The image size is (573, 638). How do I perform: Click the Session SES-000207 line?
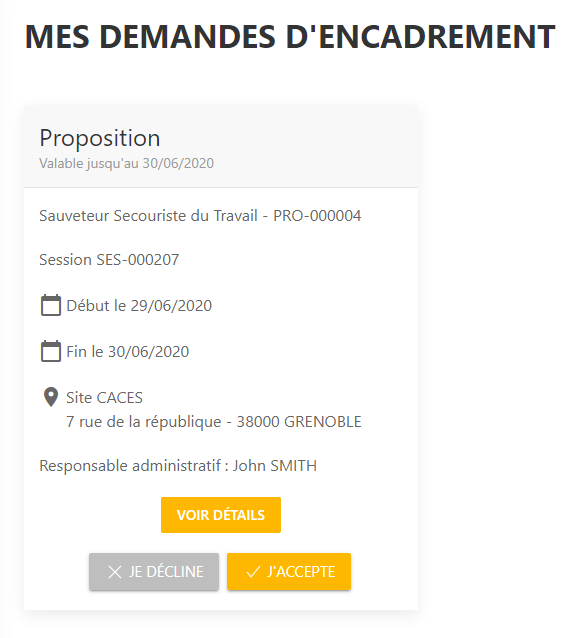pos(109,260)
